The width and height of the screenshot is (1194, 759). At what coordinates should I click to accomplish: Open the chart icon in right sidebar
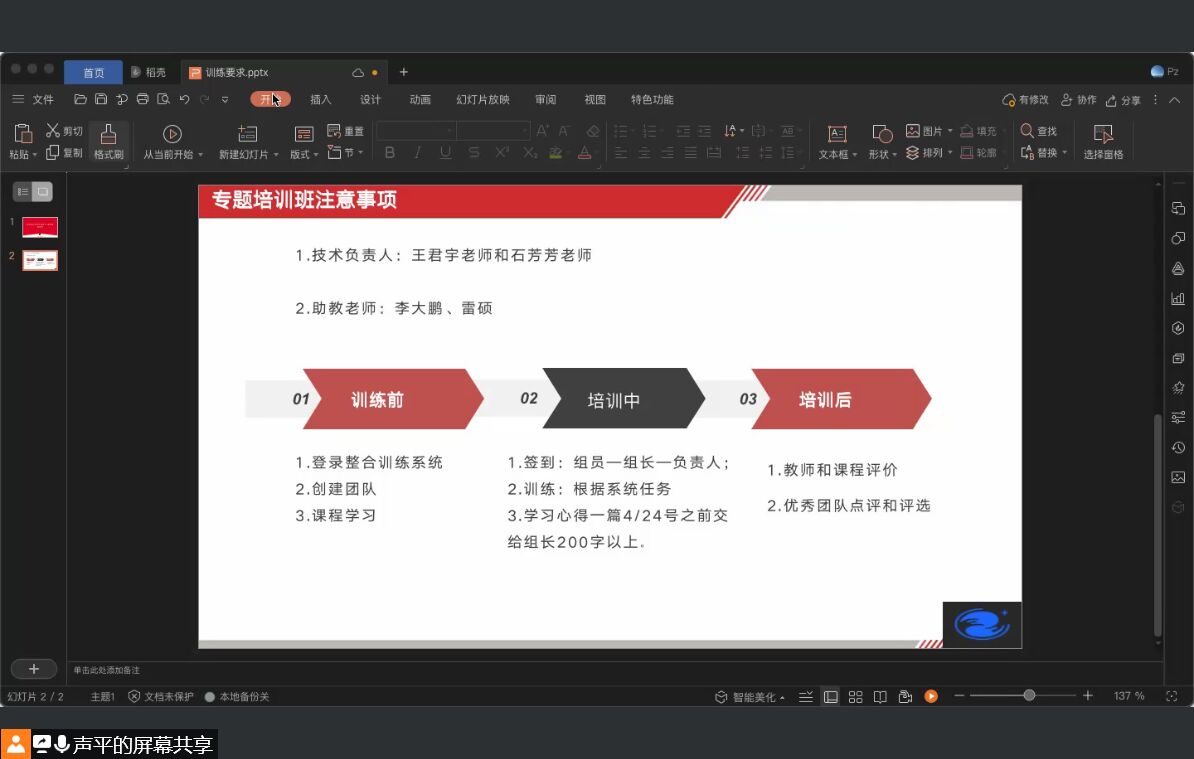point(1178,298)
